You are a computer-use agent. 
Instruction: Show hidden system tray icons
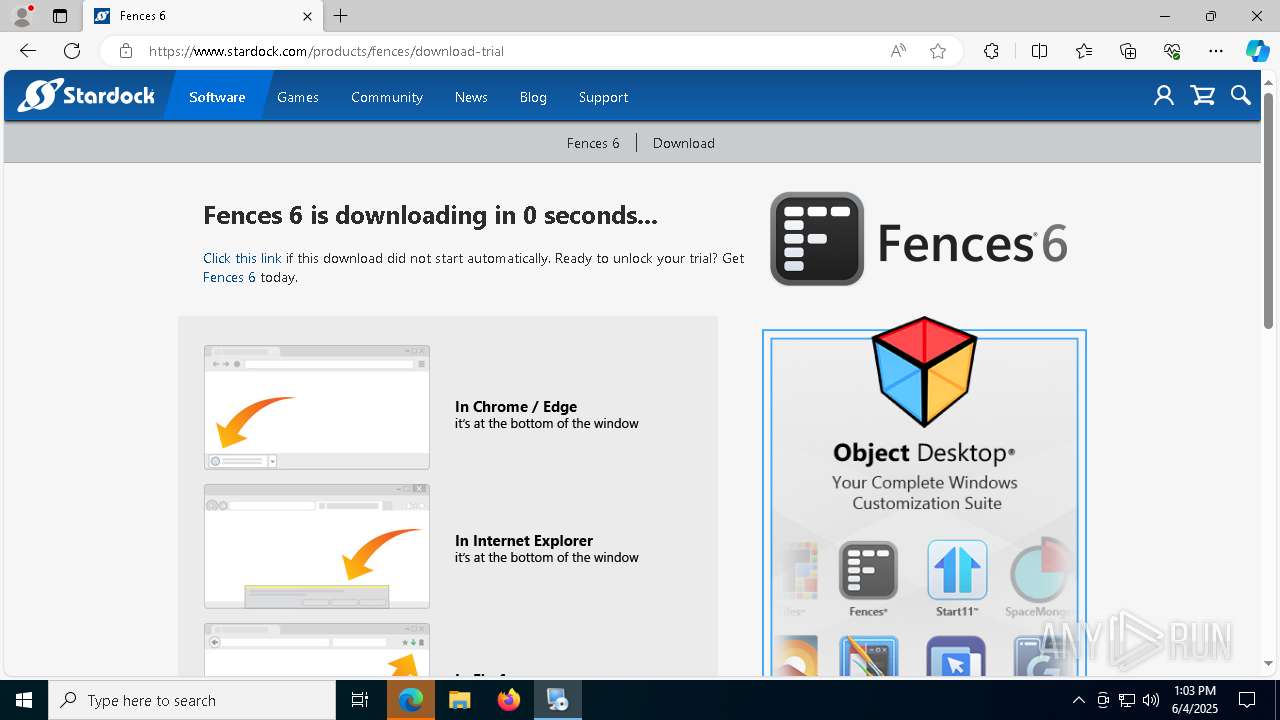click(1078, 700)
